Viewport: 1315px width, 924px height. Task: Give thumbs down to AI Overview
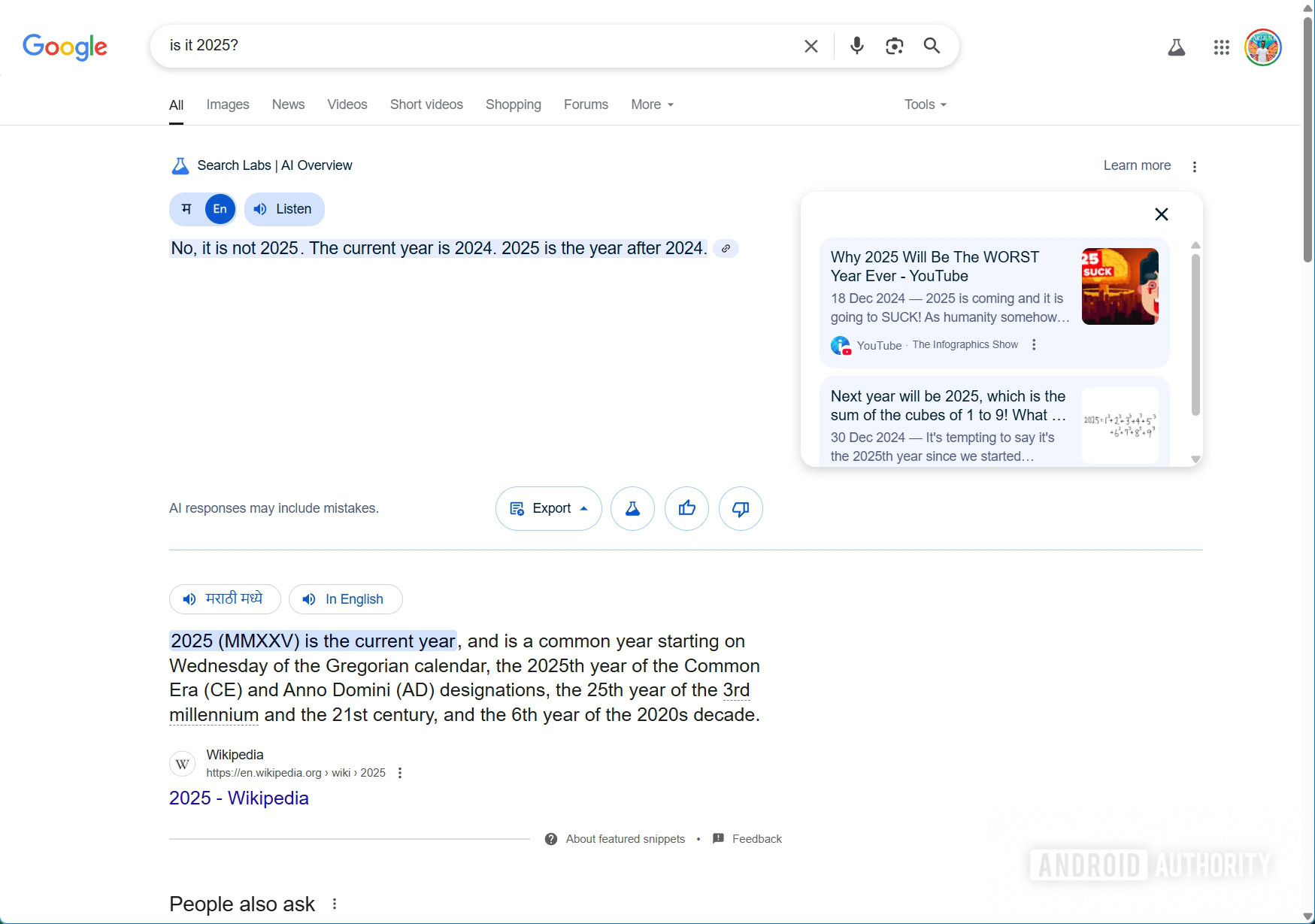741,509
